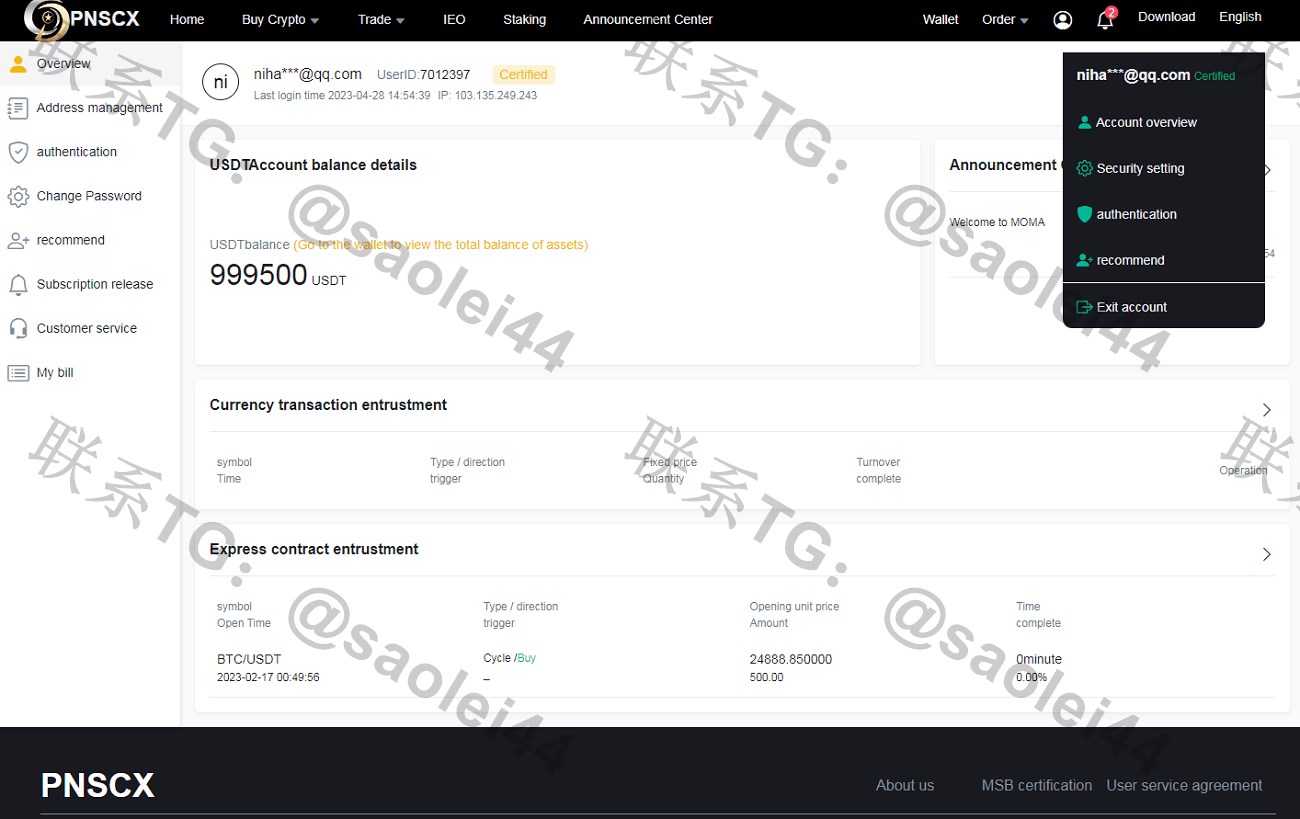The height and width of the screenshot is (819, 1300).
Task: Click the 'Cycle /Buy' direction text
Action: point(509,658)
